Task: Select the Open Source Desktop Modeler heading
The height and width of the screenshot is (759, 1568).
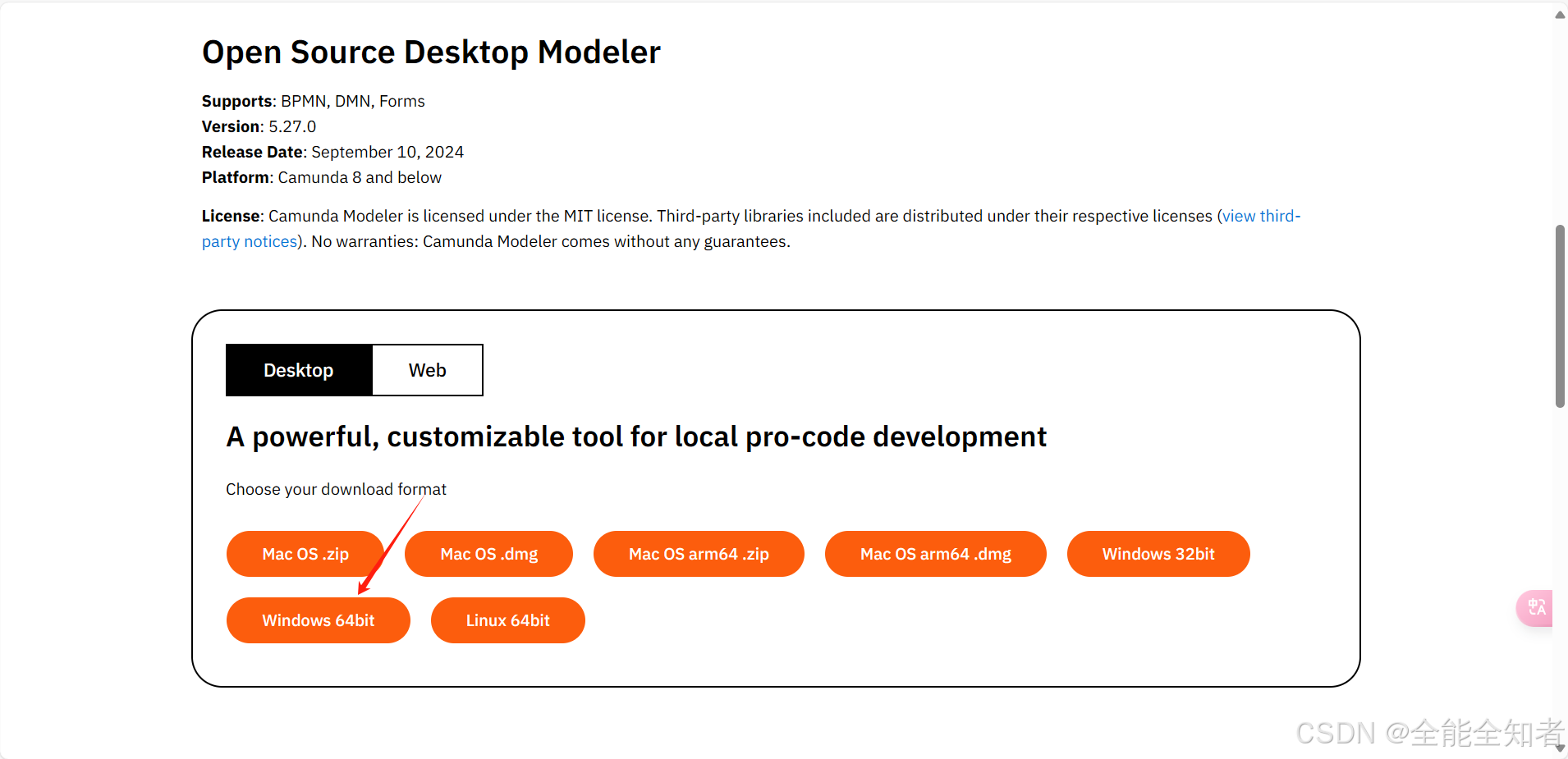Action: pyautogui.click(x=431, y=53)
